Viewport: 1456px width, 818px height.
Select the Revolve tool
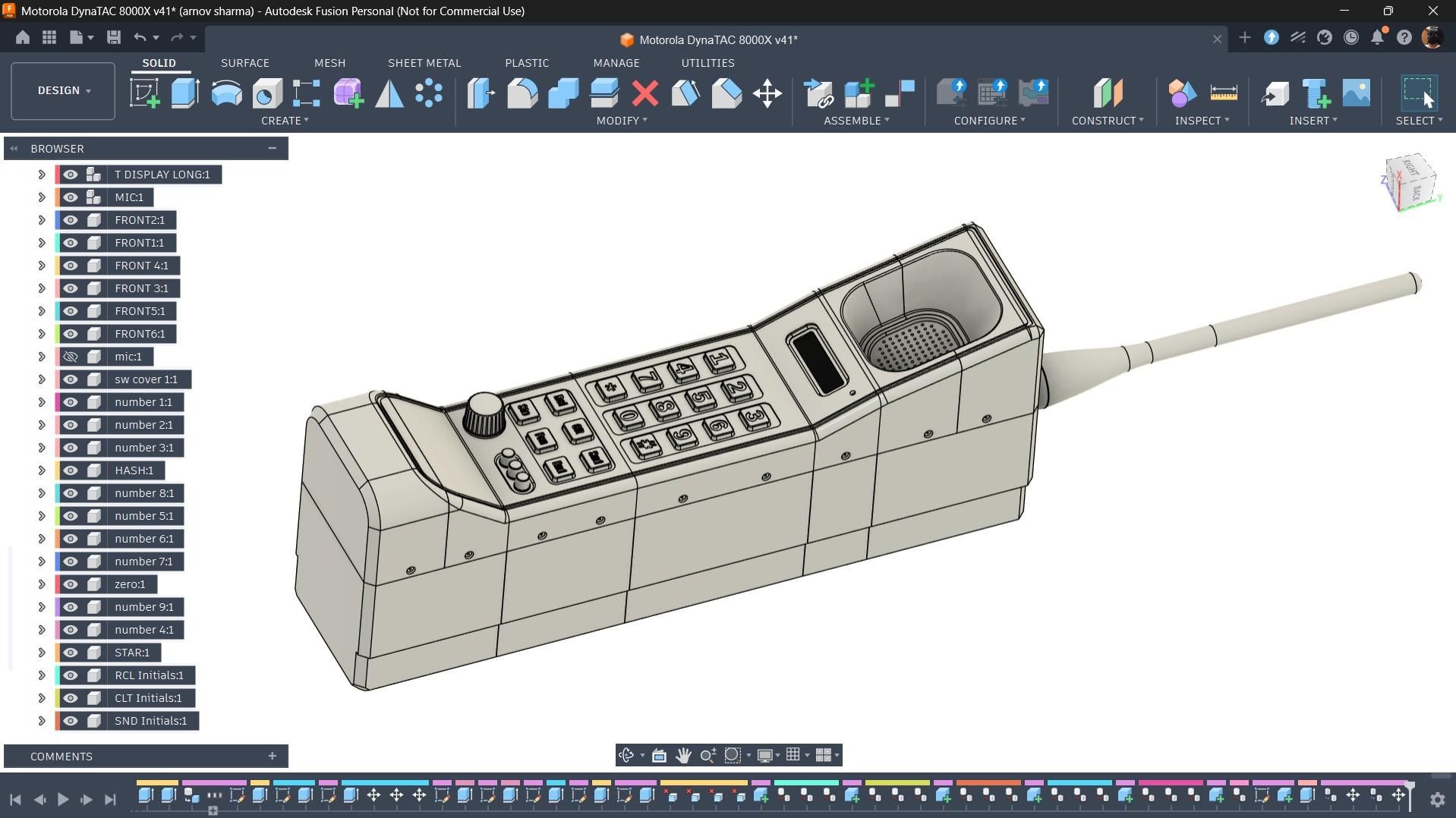[226, 93]
